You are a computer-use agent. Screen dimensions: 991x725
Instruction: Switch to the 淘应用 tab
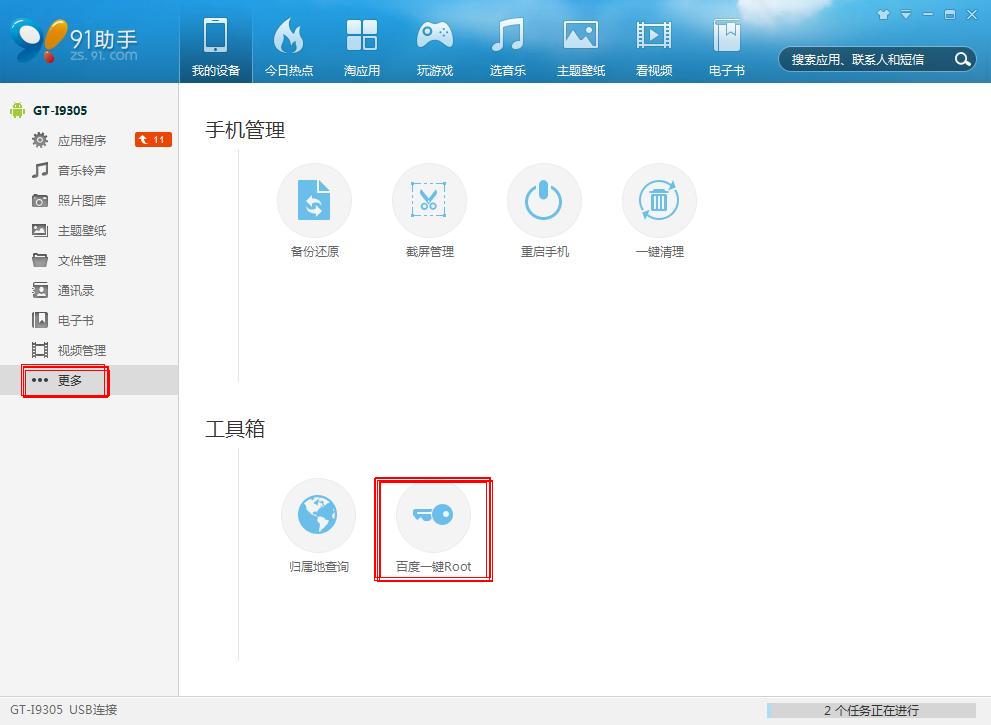[362, 47]
